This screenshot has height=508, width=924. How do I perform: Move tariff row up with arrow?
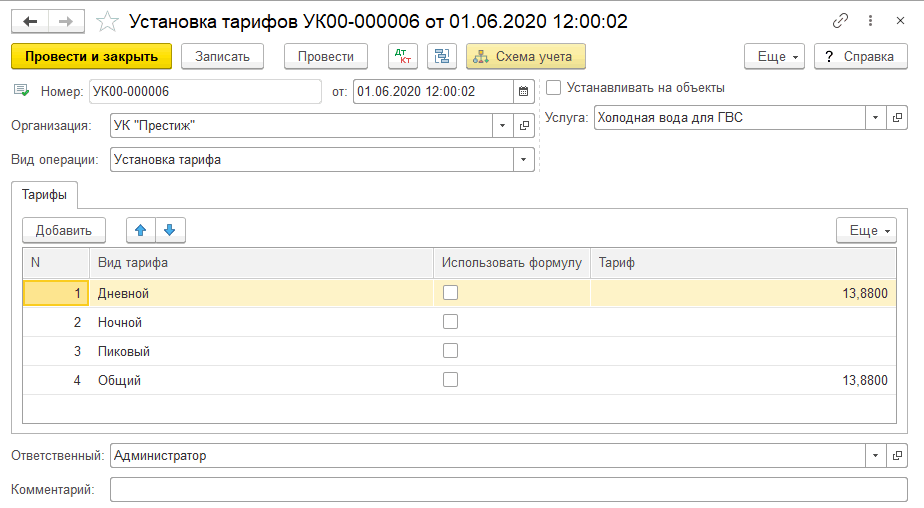pyautogui.click(x=140, y=230)
